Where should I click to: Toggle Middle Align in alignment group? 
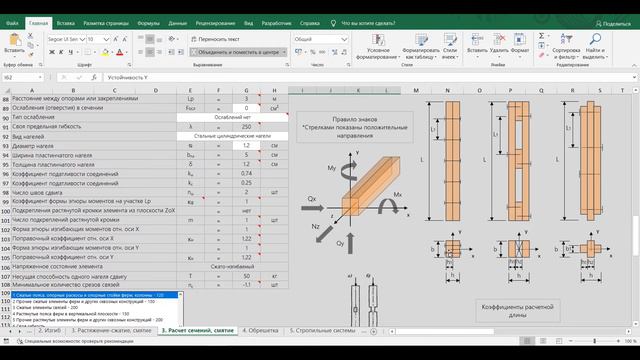click(150, 39)
